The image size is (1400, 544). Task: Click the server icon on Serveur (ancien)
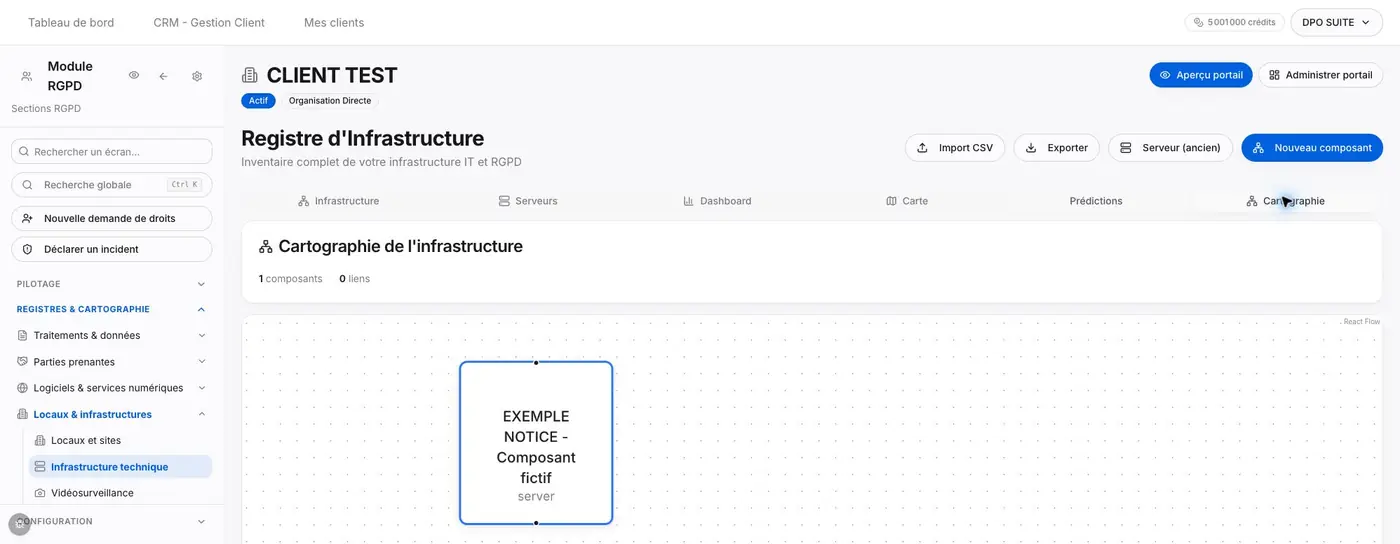point(1126,148)
